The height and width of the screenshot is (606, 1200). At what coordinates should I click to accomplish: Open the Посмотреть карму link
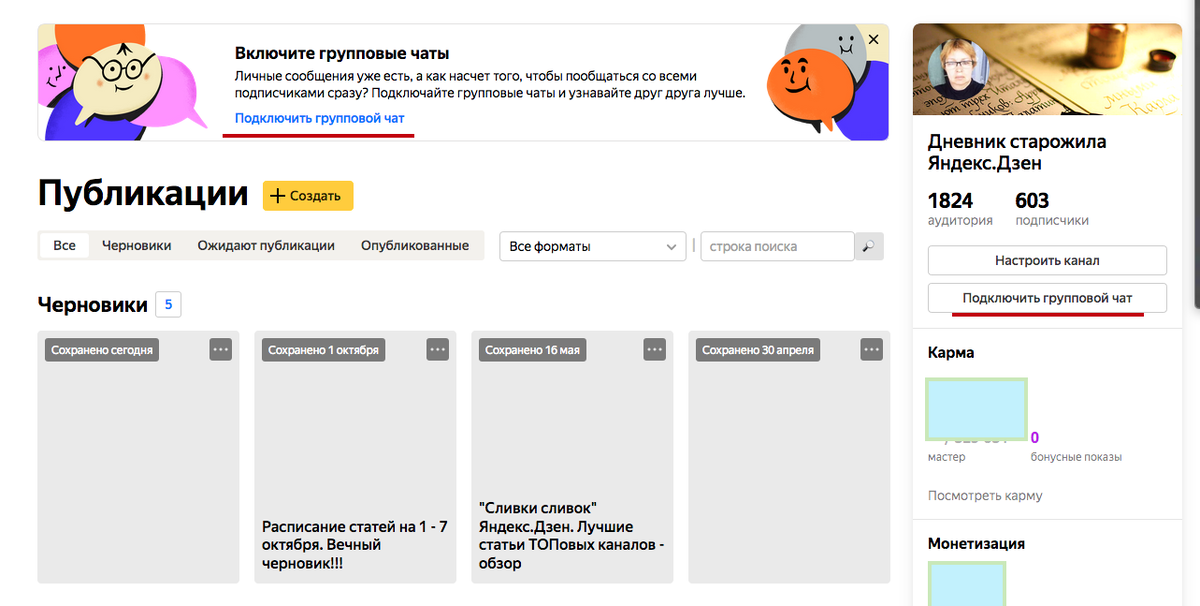coord(985,496)
